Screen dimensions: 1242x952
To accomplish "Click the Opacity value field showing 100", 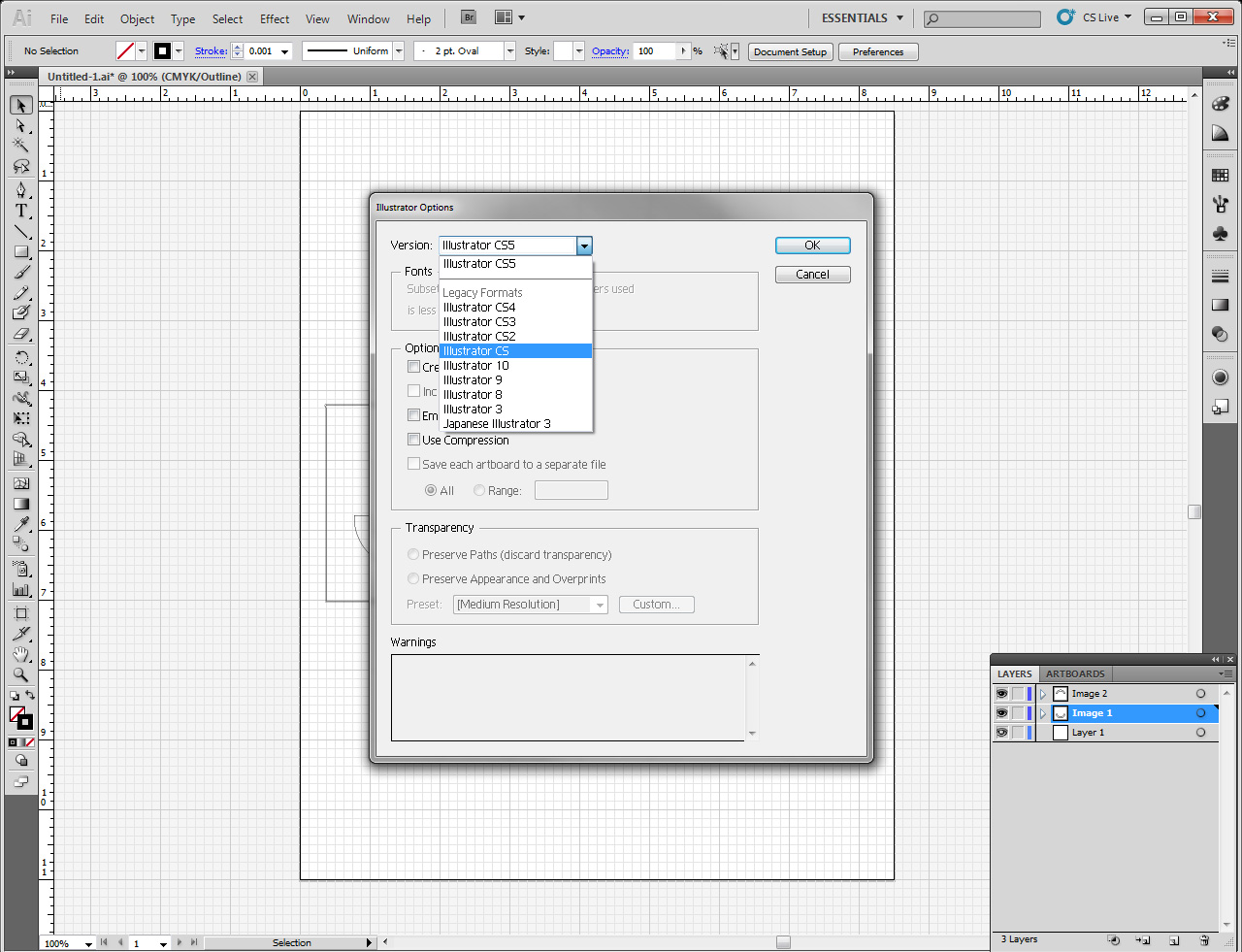I will pos(656,51).
